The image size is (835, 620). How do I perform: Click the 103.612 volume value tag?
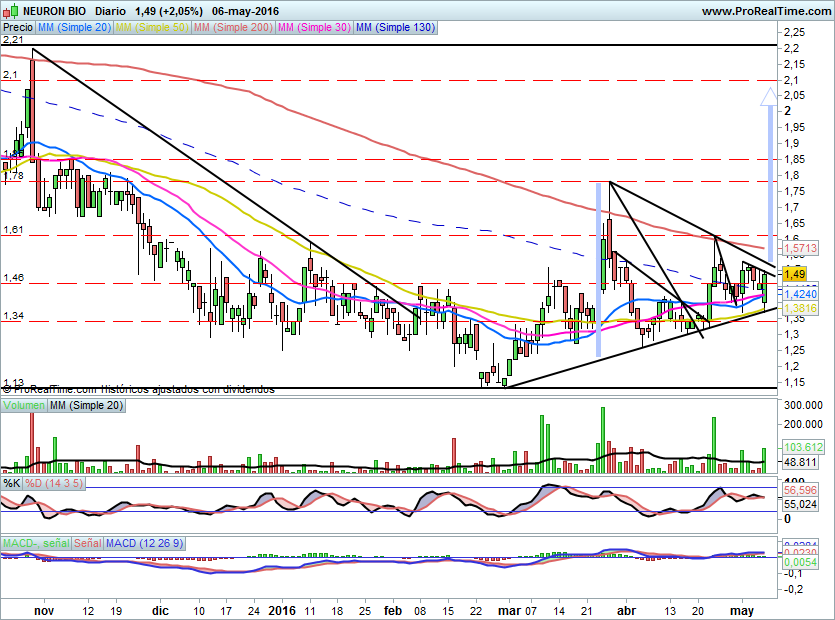(x=801, y=447)
